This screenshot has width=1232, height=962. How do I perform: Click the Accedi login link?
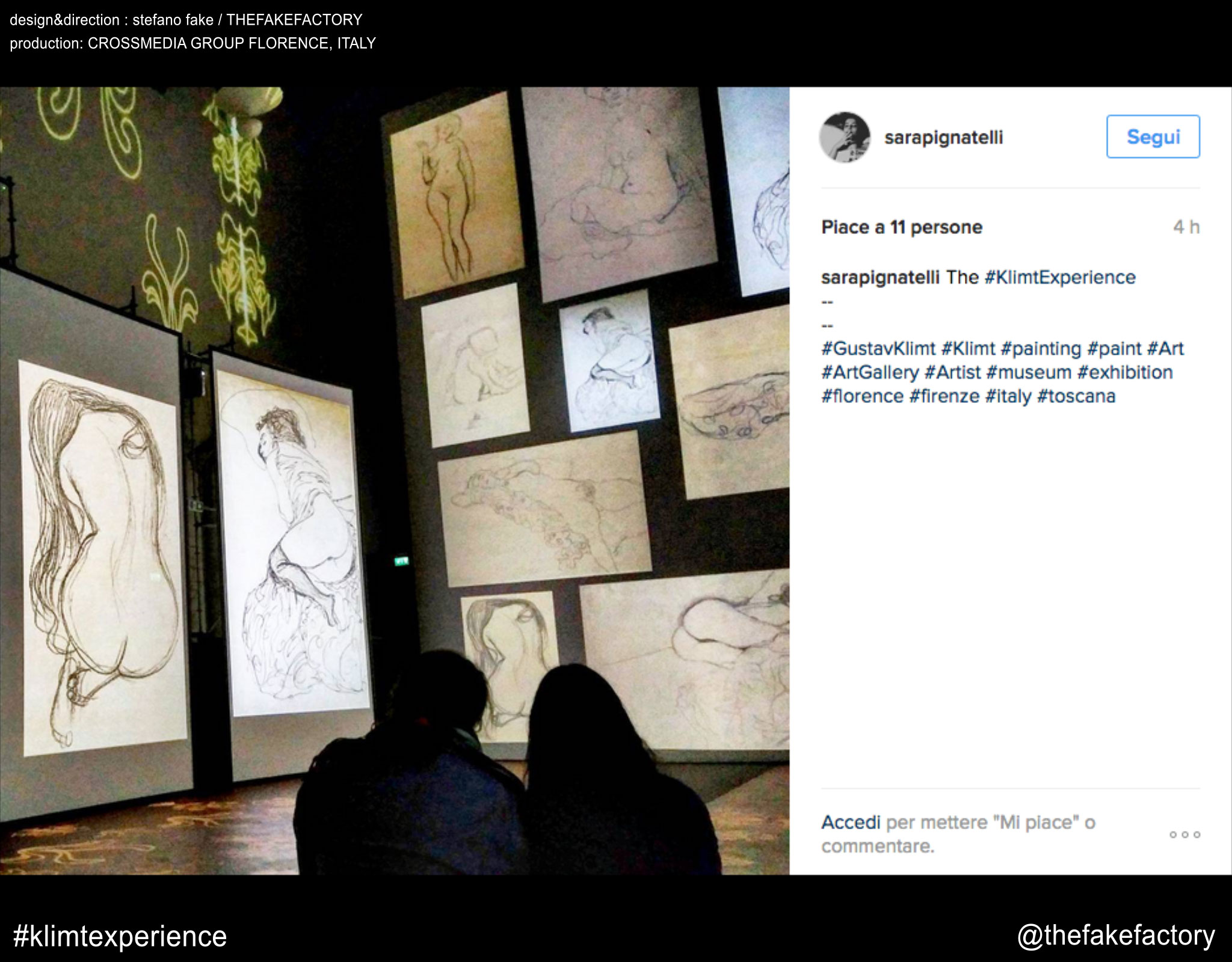(x=851, y=822)
